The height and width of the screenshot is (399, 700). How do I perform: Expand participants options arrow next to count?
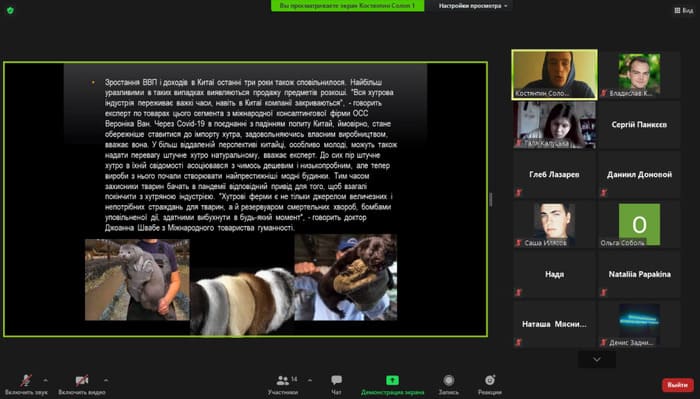click(x=310, y=380)
